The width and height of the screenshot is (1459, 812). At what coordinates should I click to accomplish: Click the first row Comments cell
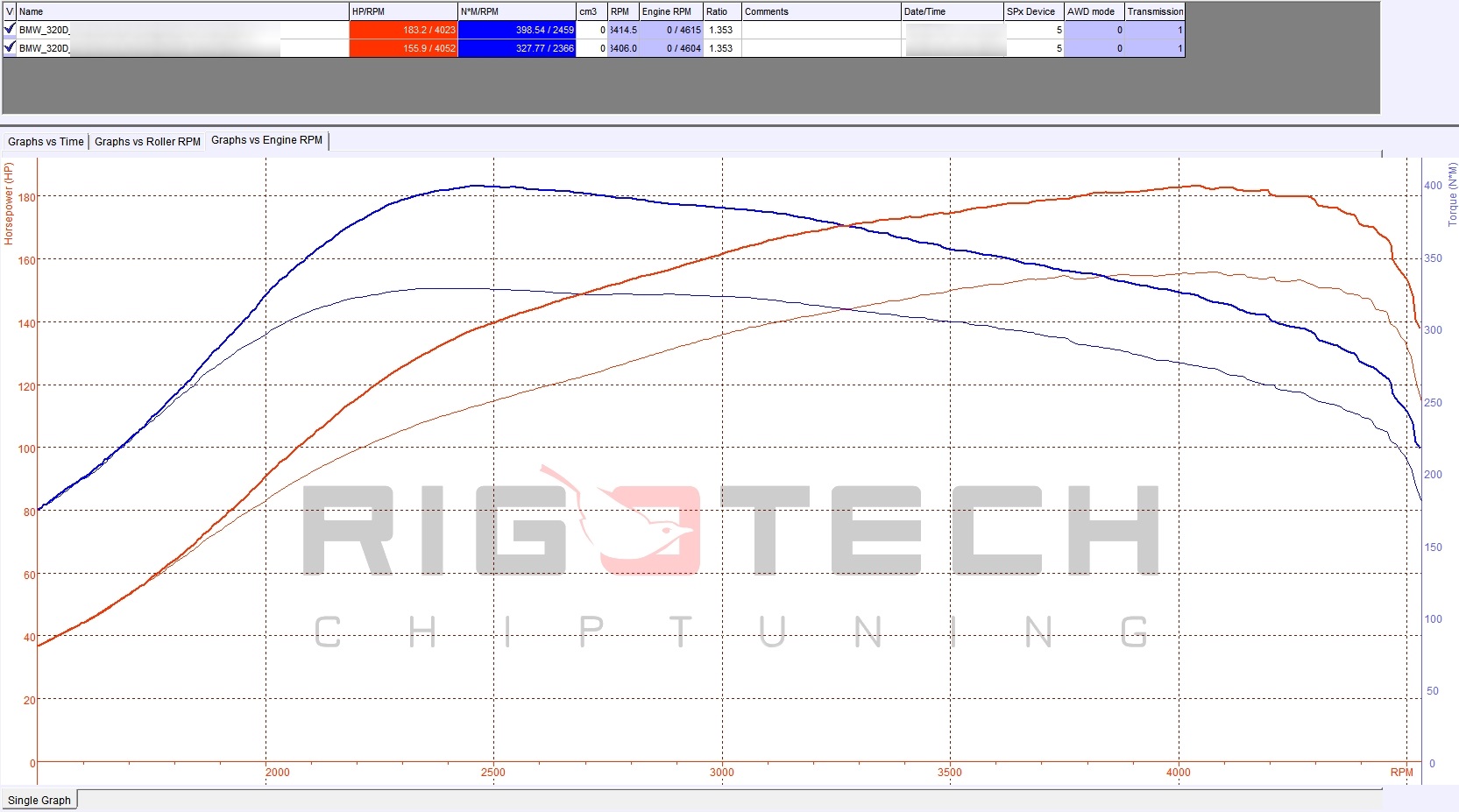821,30
